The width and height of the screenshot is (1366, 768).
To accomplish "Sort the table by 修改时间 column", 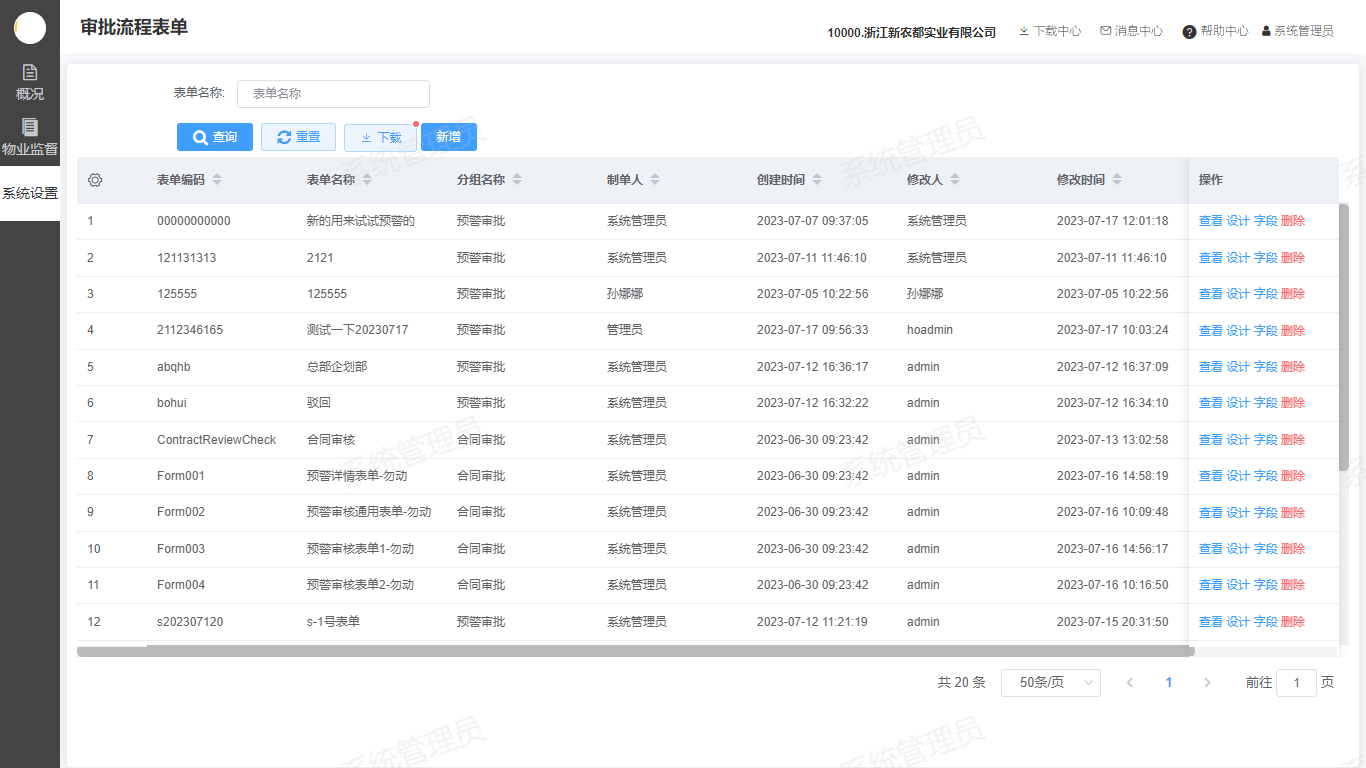I will (1117, 180).
